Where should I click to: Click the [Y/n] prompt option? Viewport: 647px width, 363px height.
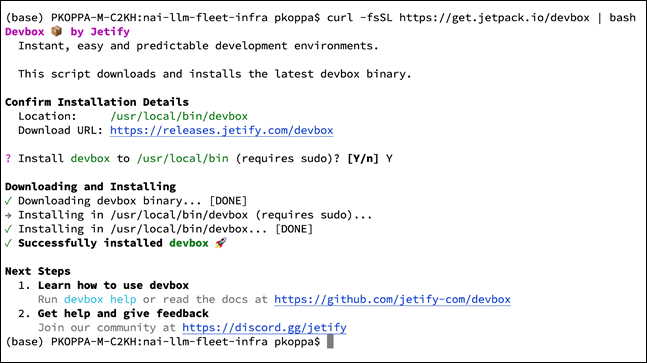tap(363, 158)
